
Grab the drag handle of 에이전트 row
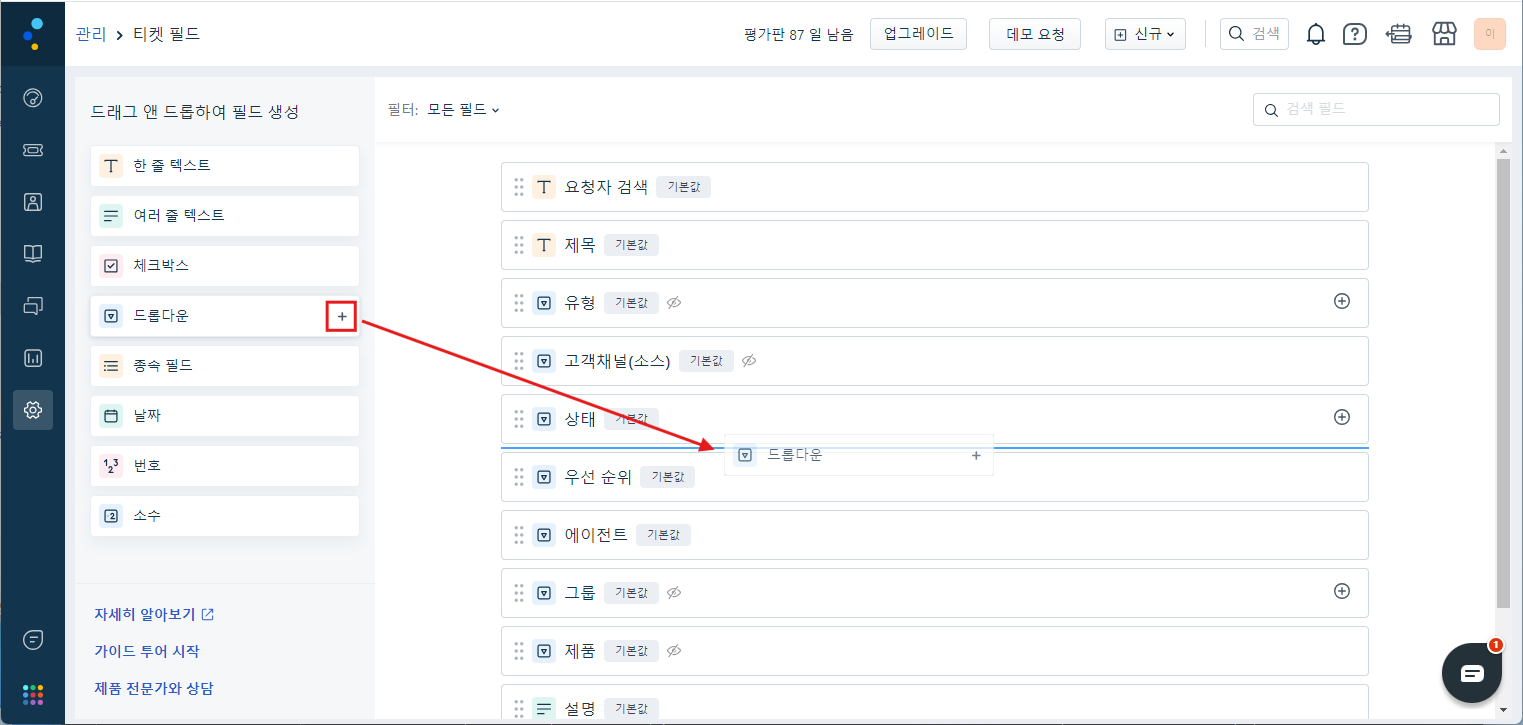click(519, 535)
